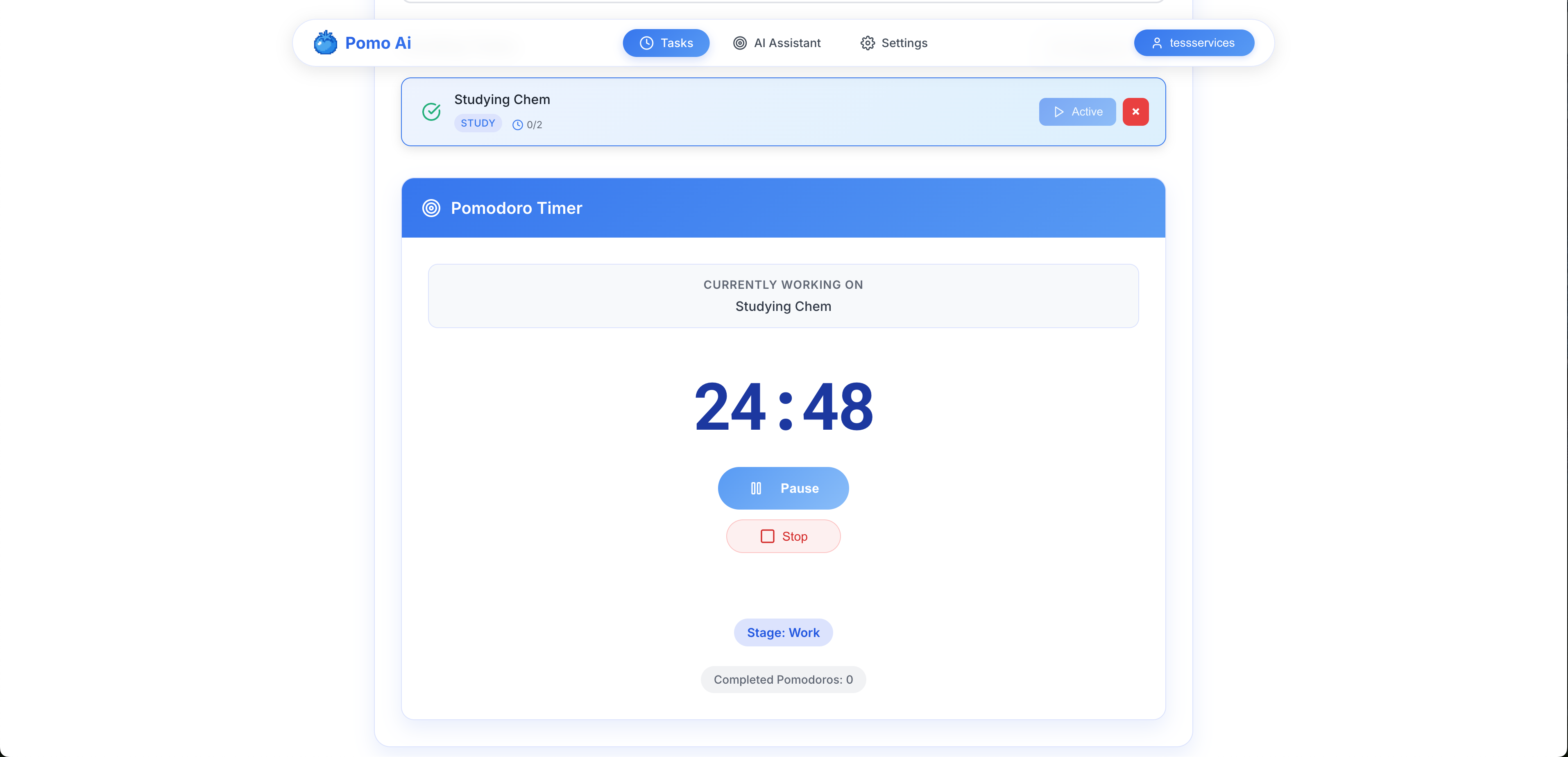Click the clock icon beside 0/2
Screen dimensions: 1568x757
tap(517, 125)
